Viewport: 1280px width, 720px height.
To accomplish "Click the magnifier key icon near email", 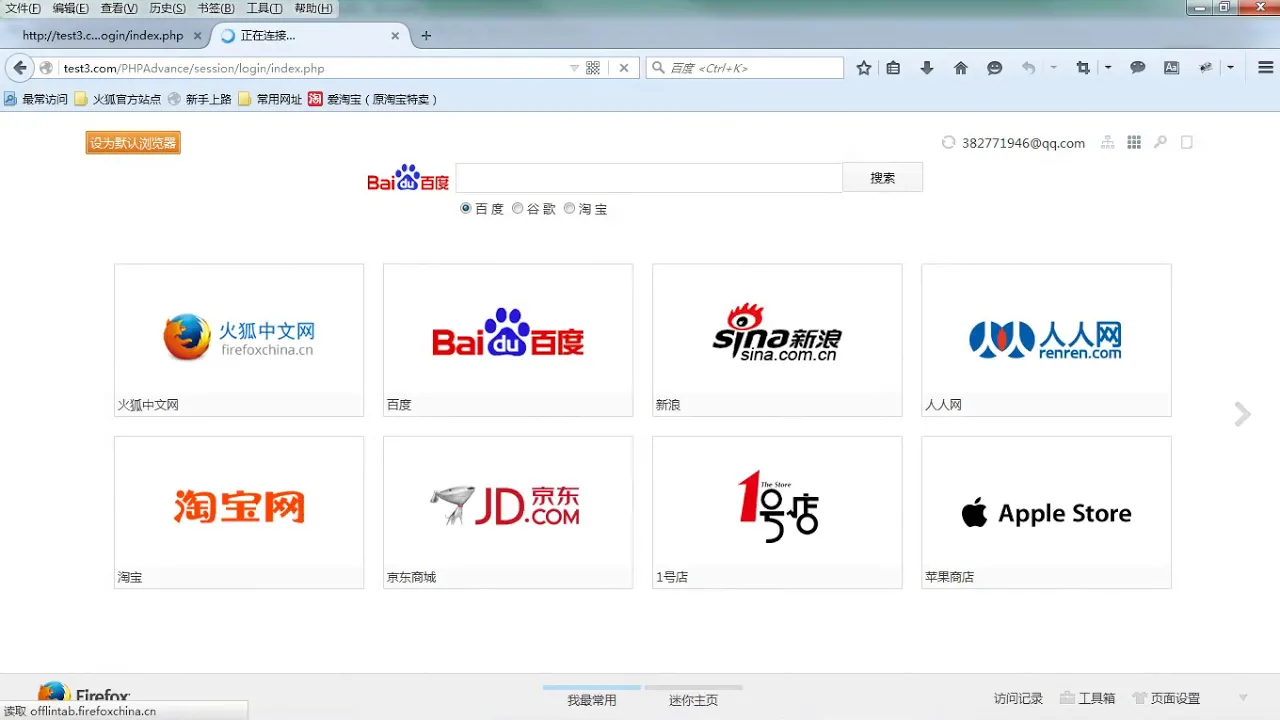I will (x=1161, y=143).
